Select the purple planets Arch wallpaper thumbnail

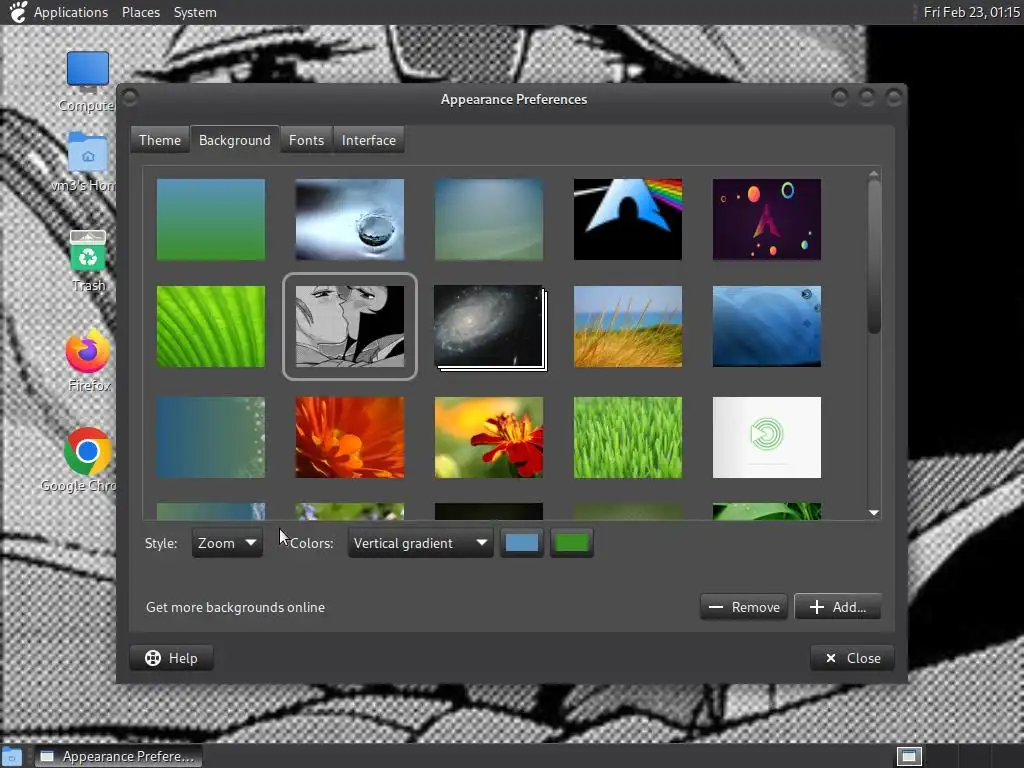tap(767, 219)
